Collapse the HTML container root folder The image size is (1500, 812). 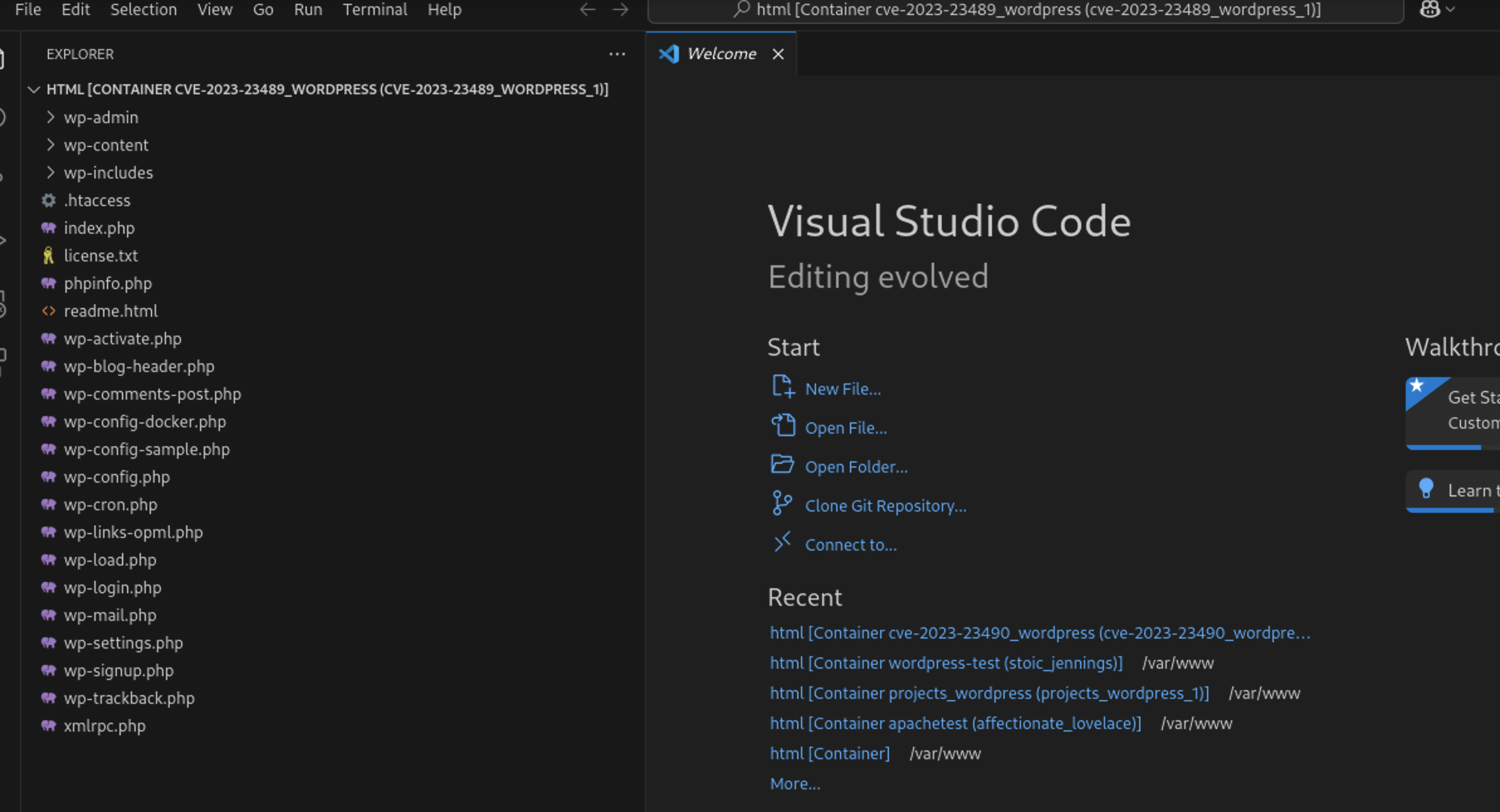pyautogui.click(x=327, y=89)
